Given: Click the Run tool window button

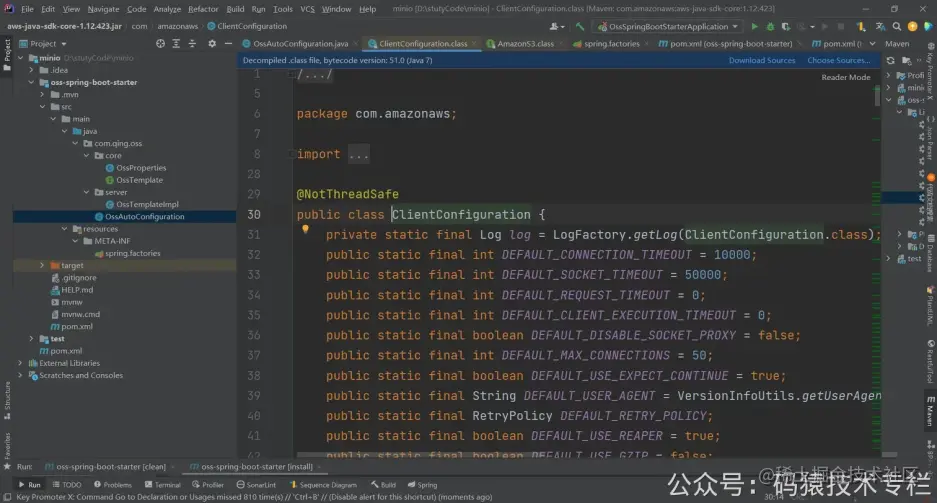Looking at the screenshot, I should 29,485.
